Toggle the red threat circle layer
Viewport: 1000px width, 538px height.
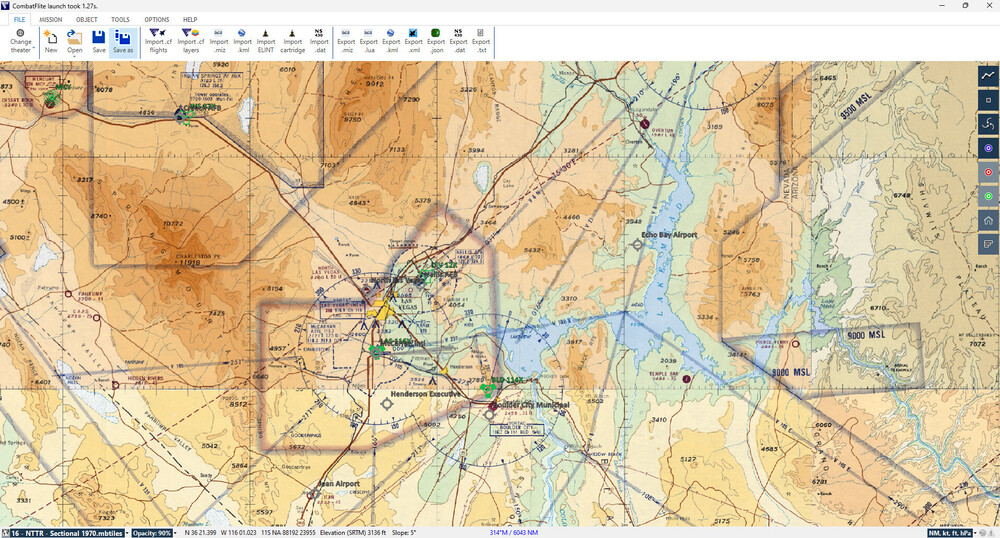pos(988,172)
